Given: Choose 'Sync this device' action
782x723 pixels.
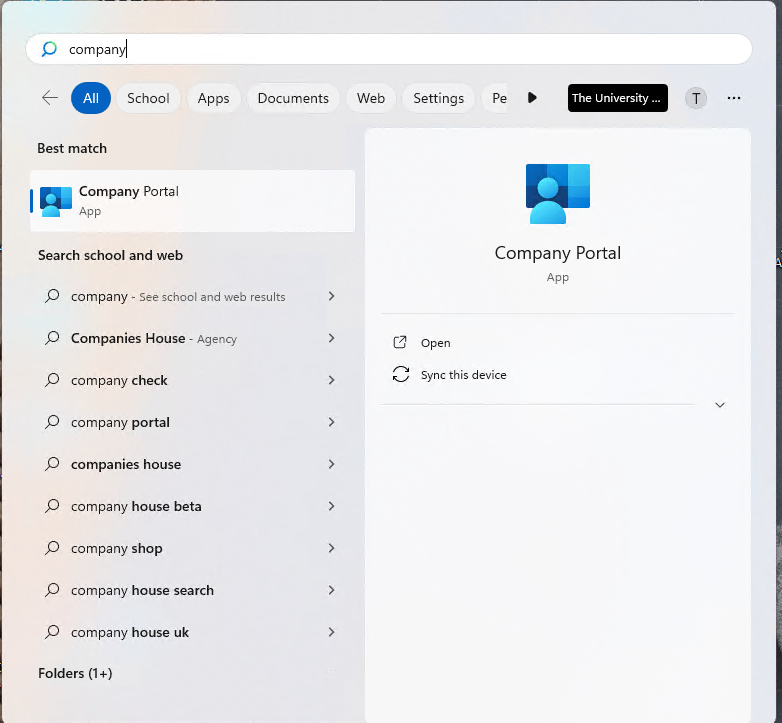Looking at the screenshot, I should 463,375.
